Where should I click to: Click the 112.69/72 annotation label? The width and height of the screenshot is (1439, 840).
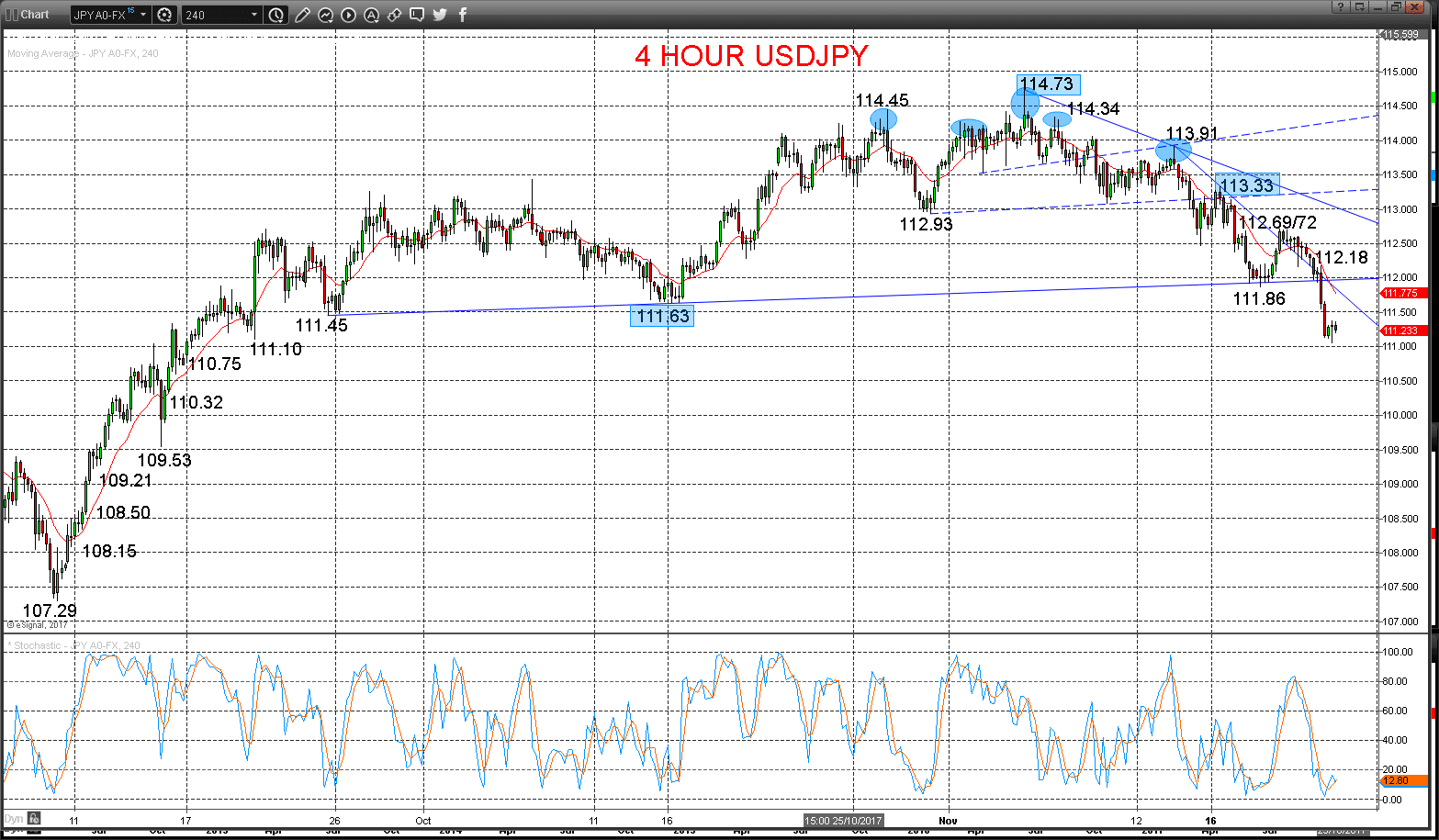[1277, 222]
